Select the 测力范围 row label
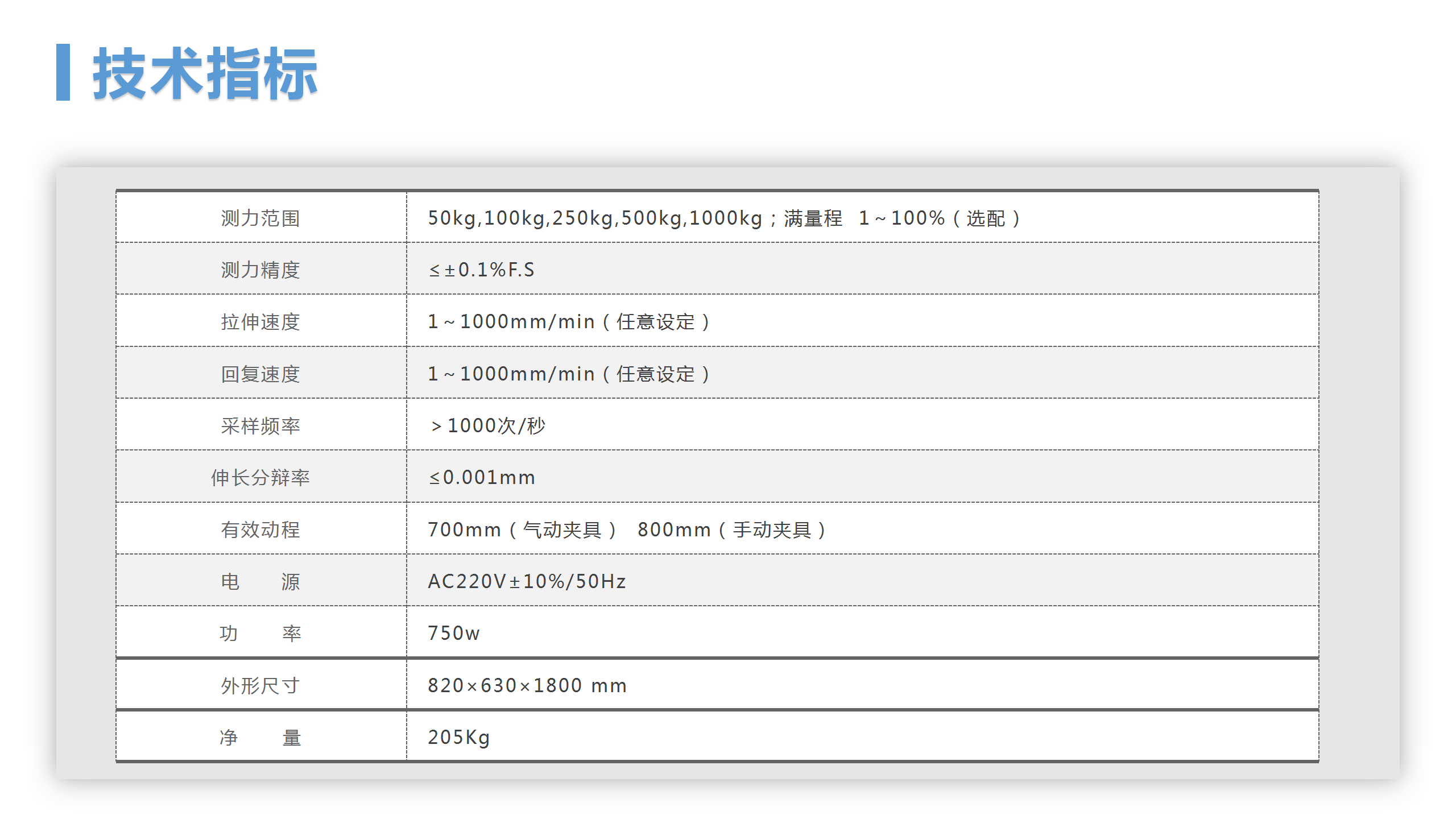 pyautogui.click(x=260, y=218)
